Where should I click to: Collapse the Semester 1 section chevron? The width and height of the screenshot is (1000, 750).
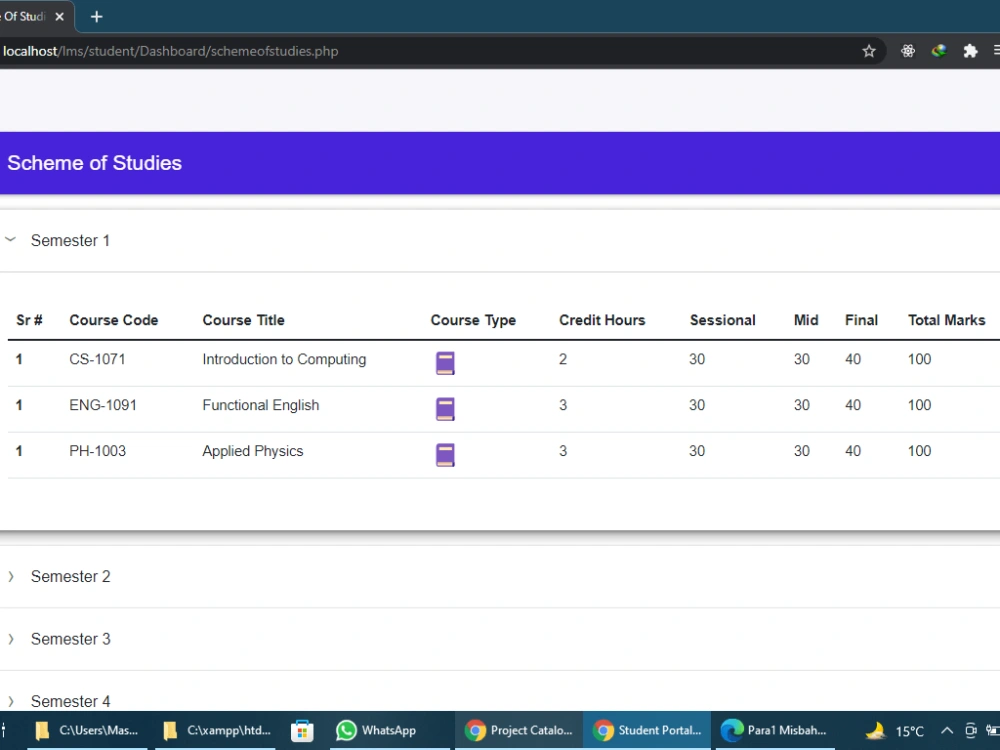(x=10, y=240)
